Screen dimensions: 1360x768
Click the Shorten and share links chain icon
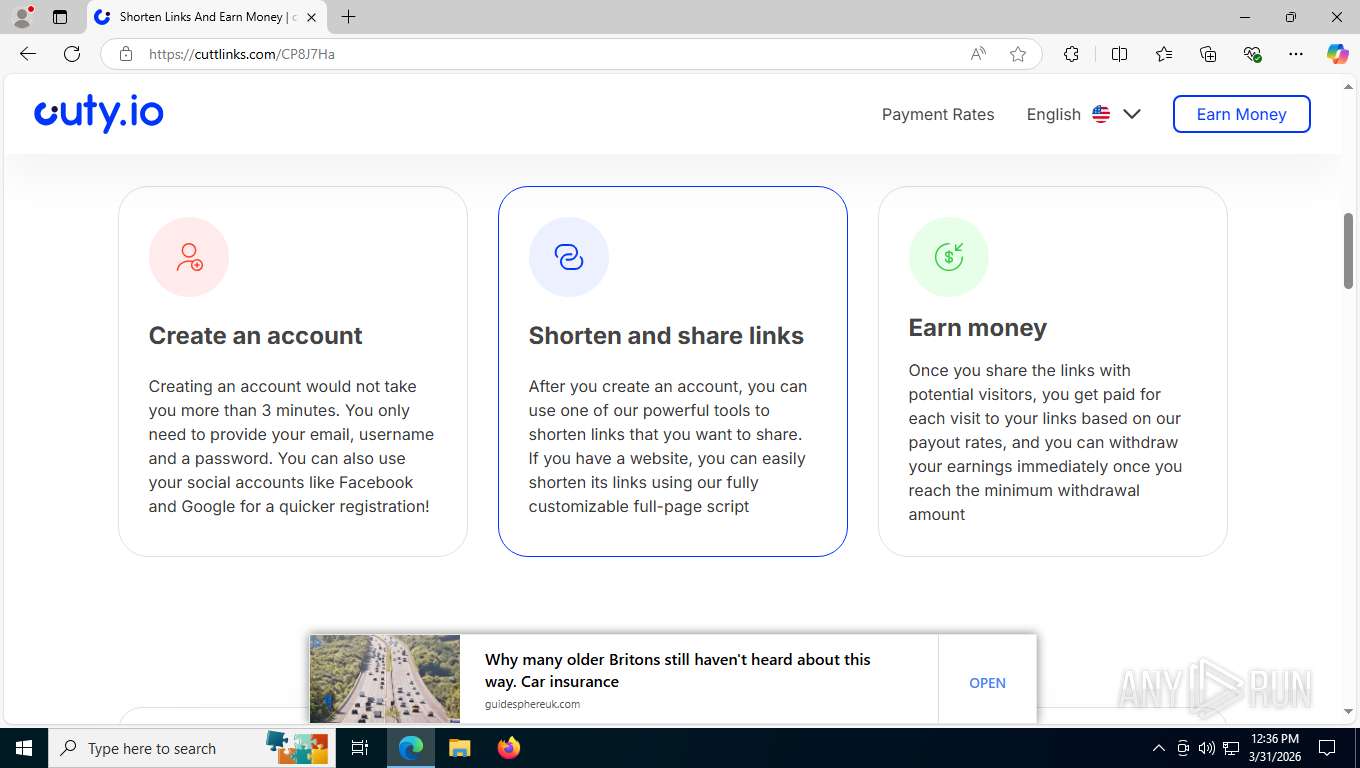coord(569,257)
